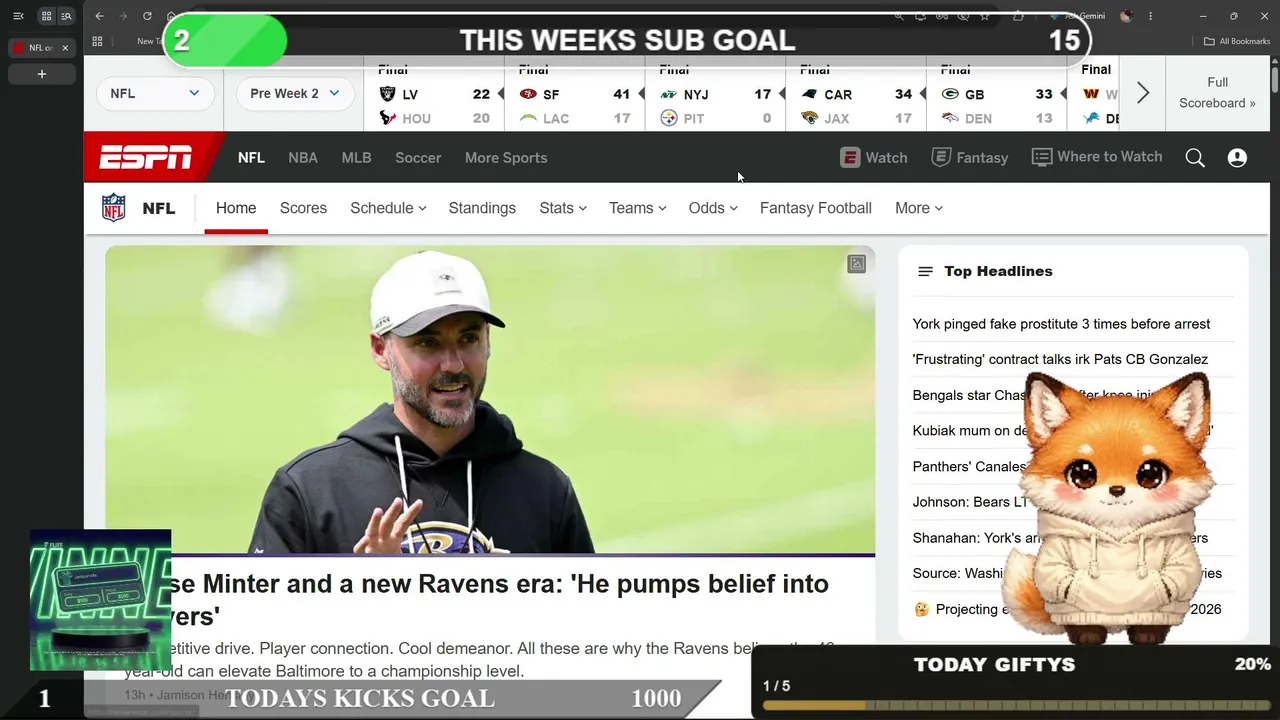The height and width of the screenshot is (720, 1280).
Task: Click the Fantasy link in the top bar
Action: coord(970,157)
